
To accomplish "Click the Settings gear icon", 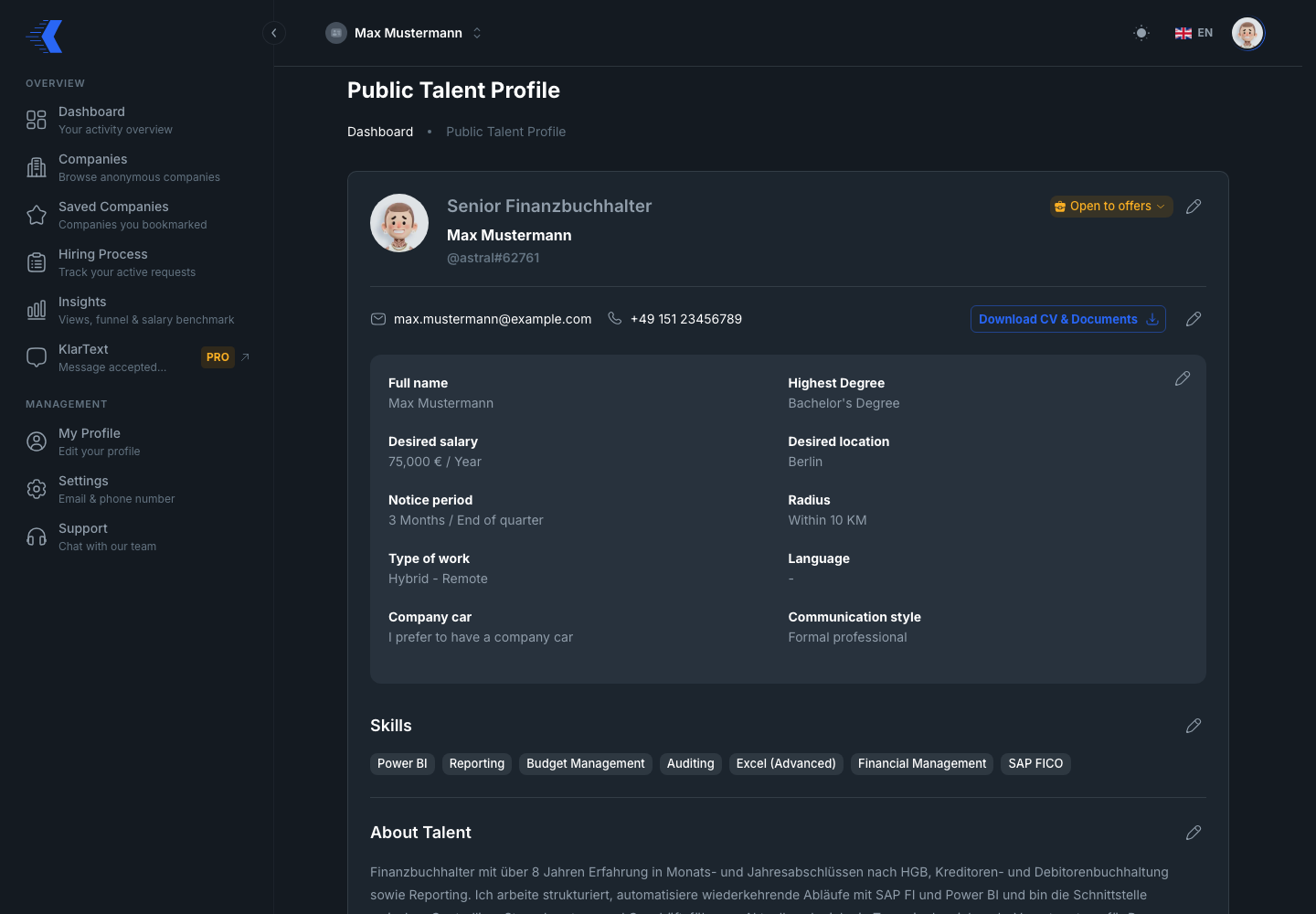I will [37, 489].
